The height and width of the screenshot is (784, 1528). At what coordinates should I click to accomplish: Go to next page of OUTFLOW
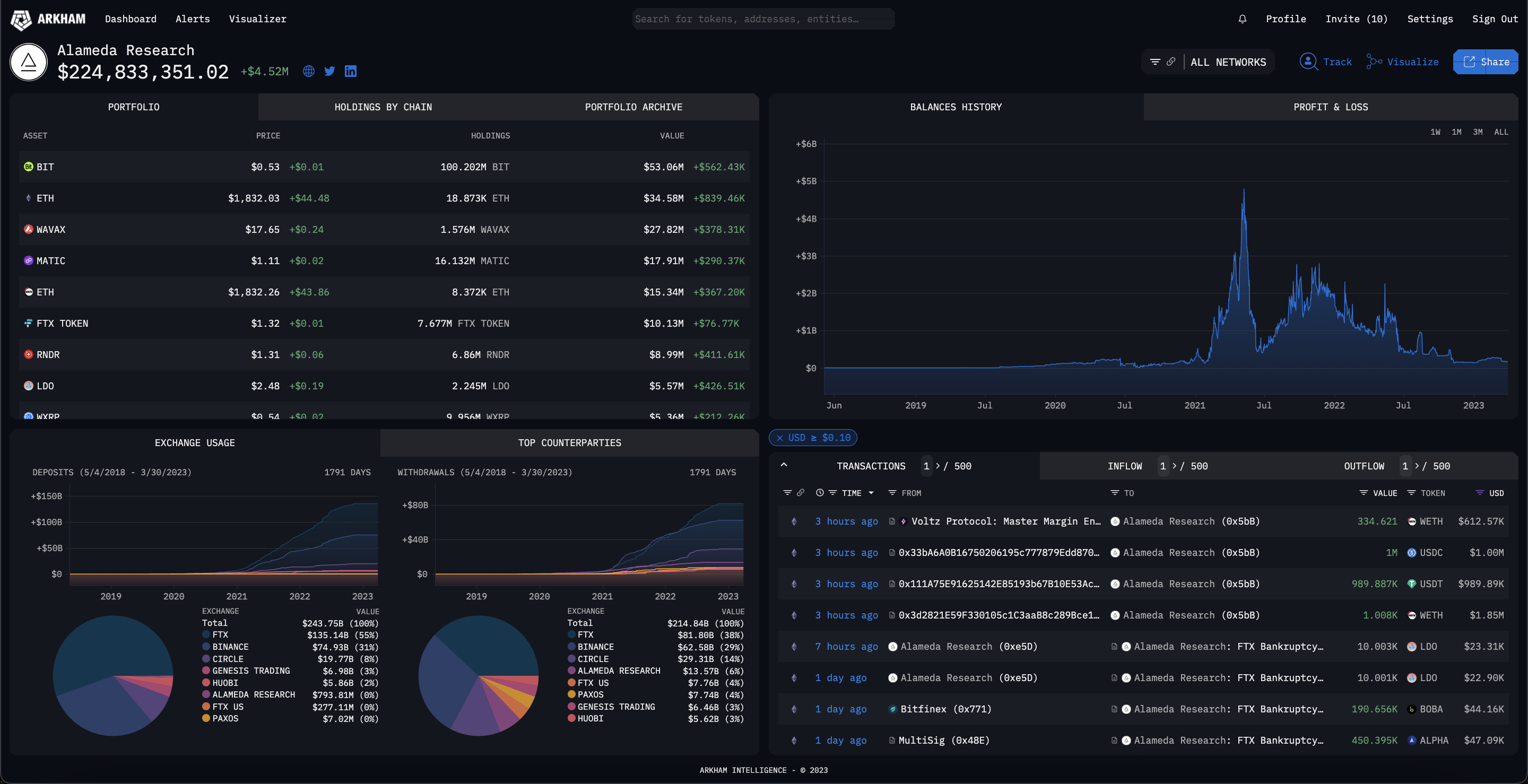[x=1417, y=466]
